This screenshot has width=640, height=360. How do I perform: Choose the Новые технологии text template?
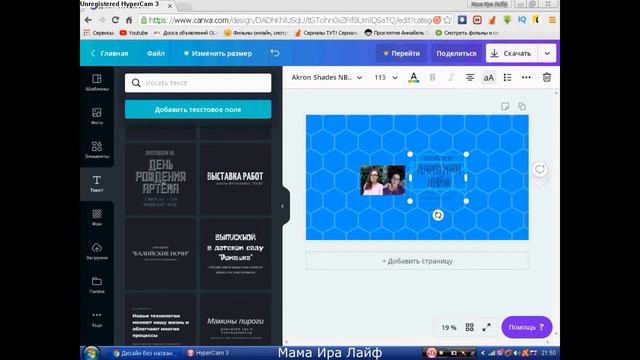pyautogui.click(x=161, y=320)
